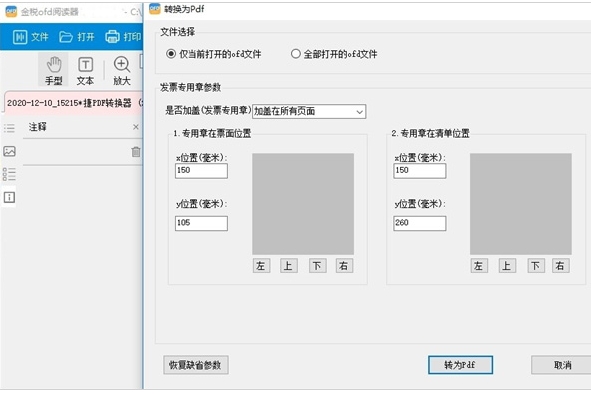Click 下 button under 票面位置 preview

(317, 266)
